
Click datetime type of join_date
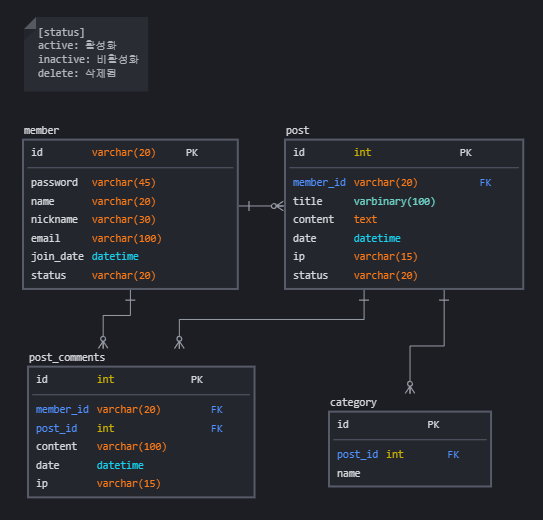pyautogui.click(x=115, y=257)
